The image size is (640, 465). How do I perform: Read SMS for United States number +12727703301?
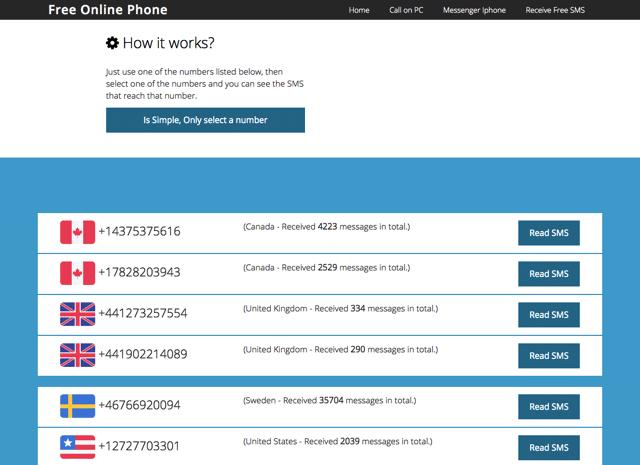(x=548, y=447)
